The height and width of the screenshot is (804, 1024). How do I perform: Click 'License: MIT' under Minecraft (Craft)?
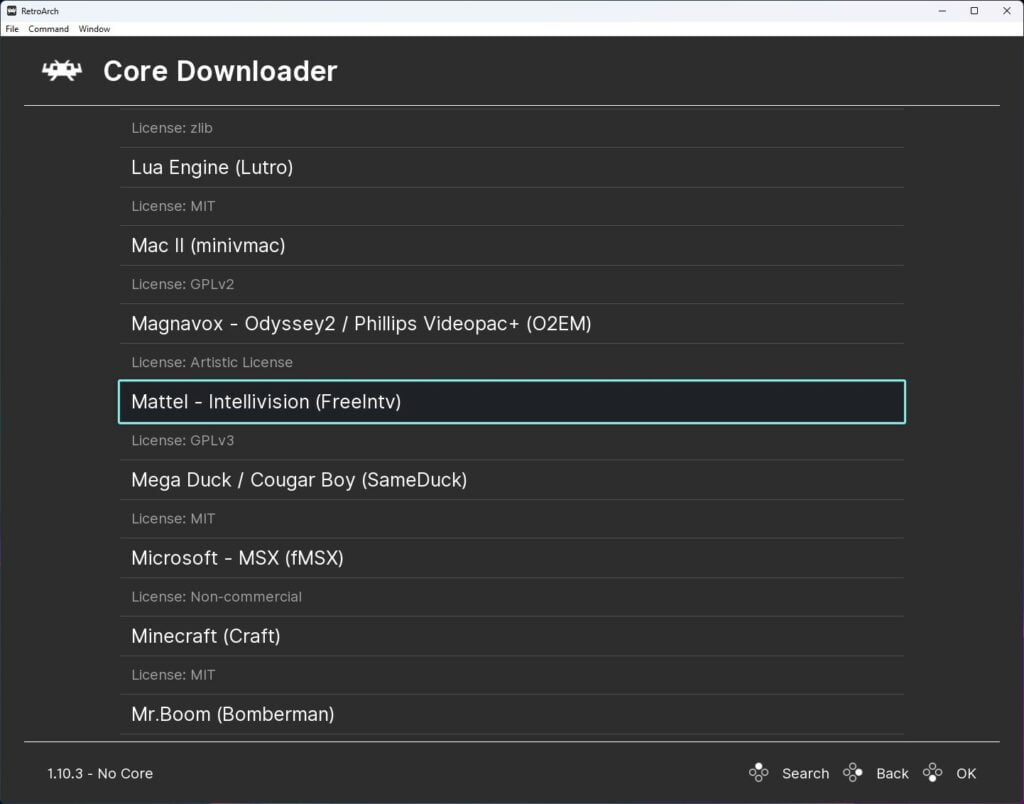[173, 675]
